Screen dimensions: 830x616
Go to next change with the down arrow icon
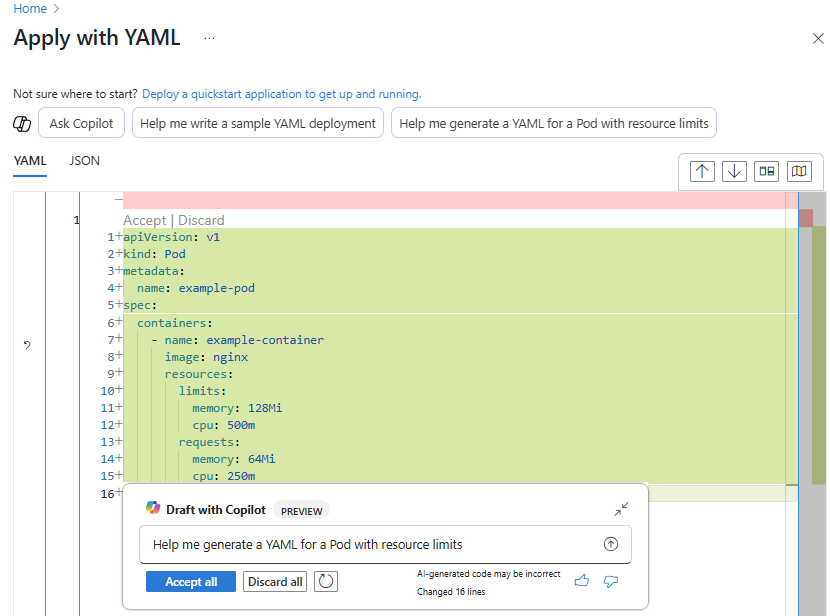pyautogui.click(x=734, y=171)
